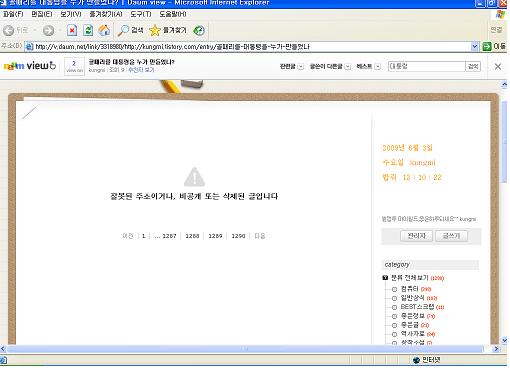The width and height of the screenshot is (510, 368).
Task: Click the Daum view logo
Action: tap(30, 66)
